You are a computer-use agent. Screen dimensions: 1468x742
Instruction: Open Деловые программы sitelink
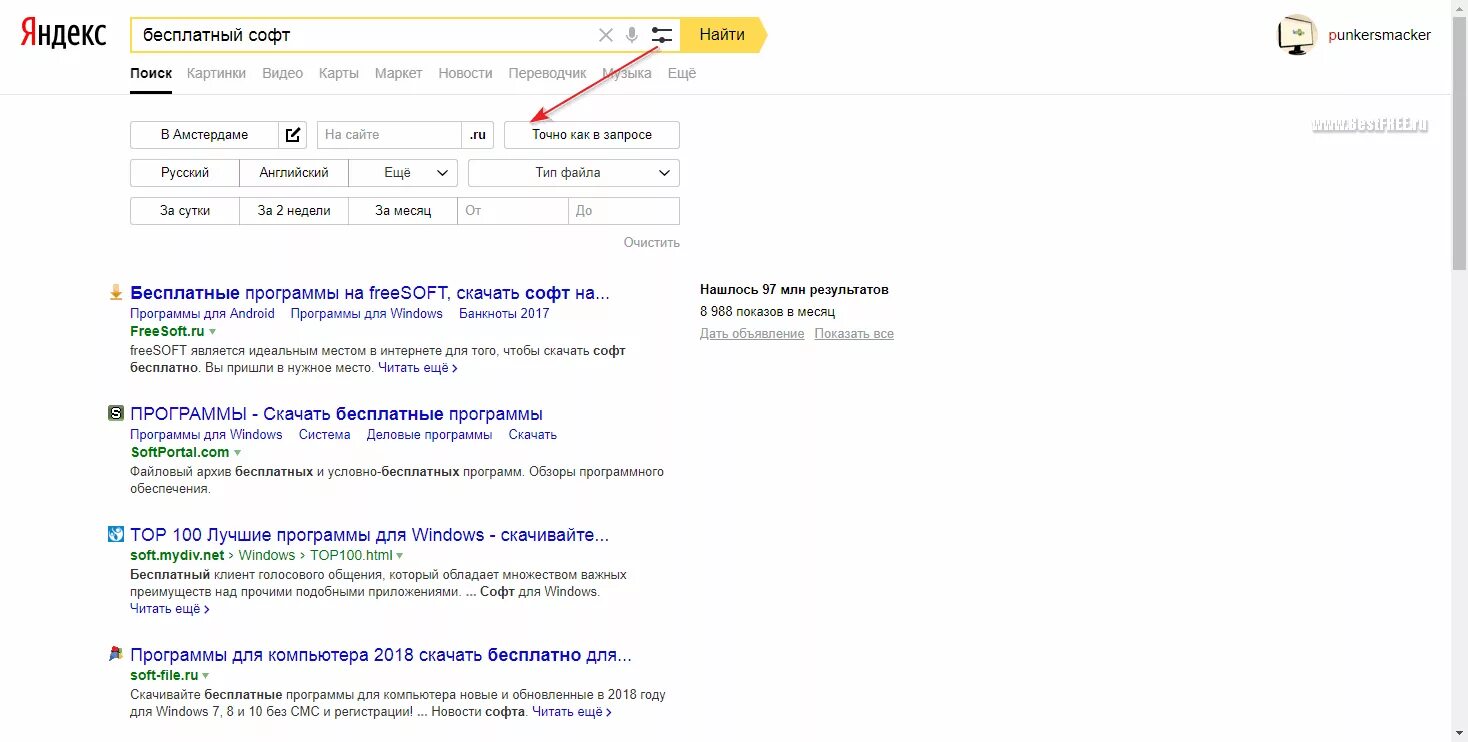[429, 435]
